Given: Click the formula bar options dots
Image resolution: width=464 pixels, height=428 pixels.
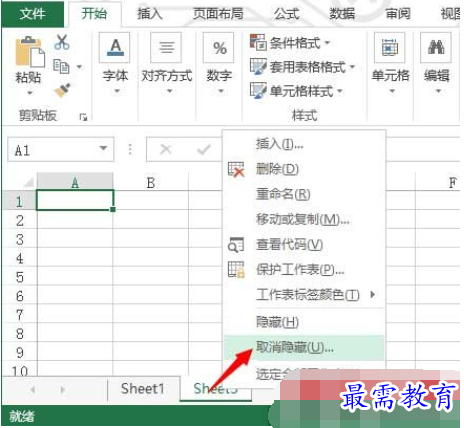Looking at the screenshot, I should (x=130, y=150).
